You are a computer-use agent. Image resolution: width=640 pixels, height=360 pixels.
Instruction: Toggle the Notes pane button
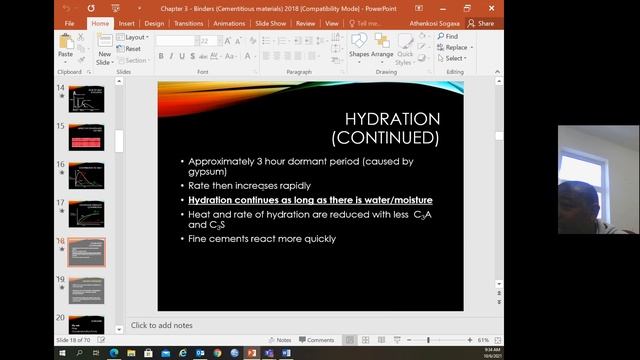coord(280,340)
